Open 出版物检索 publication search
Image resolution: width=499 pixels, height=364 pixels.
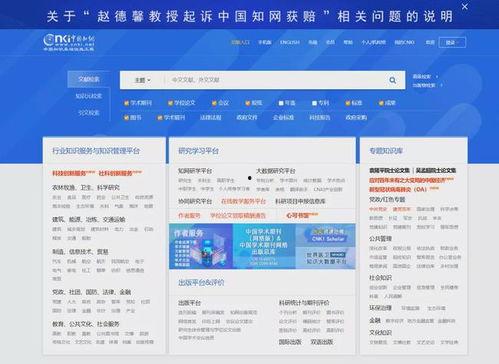[424, 85]
